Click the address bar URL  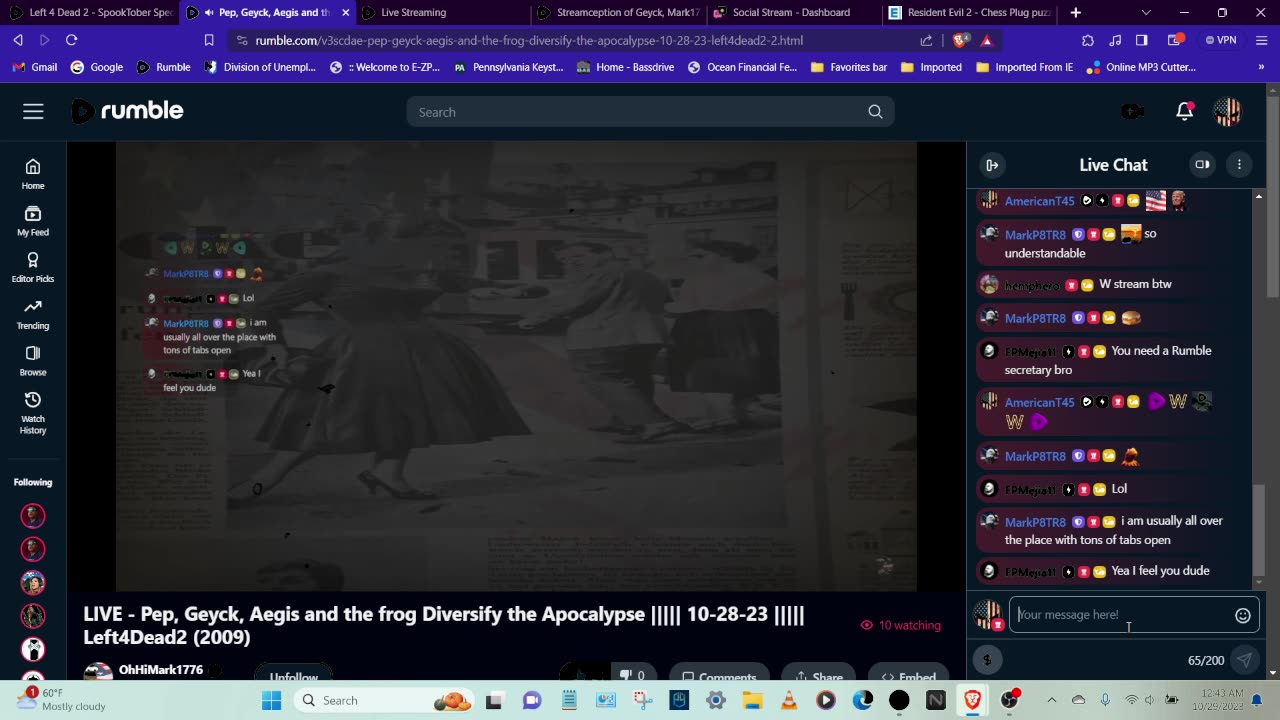tap(529, 40)
